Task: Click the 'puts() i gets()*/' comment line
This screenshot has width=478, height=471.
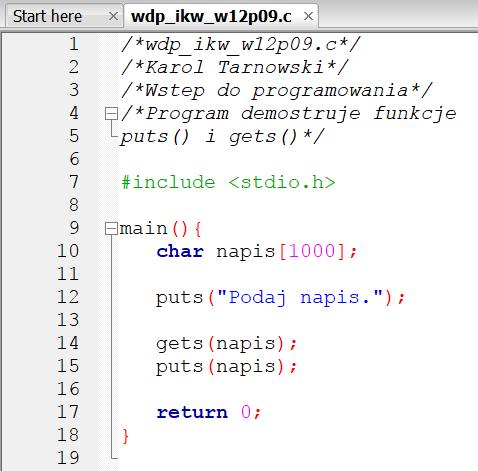Action: tap(222, 137)
